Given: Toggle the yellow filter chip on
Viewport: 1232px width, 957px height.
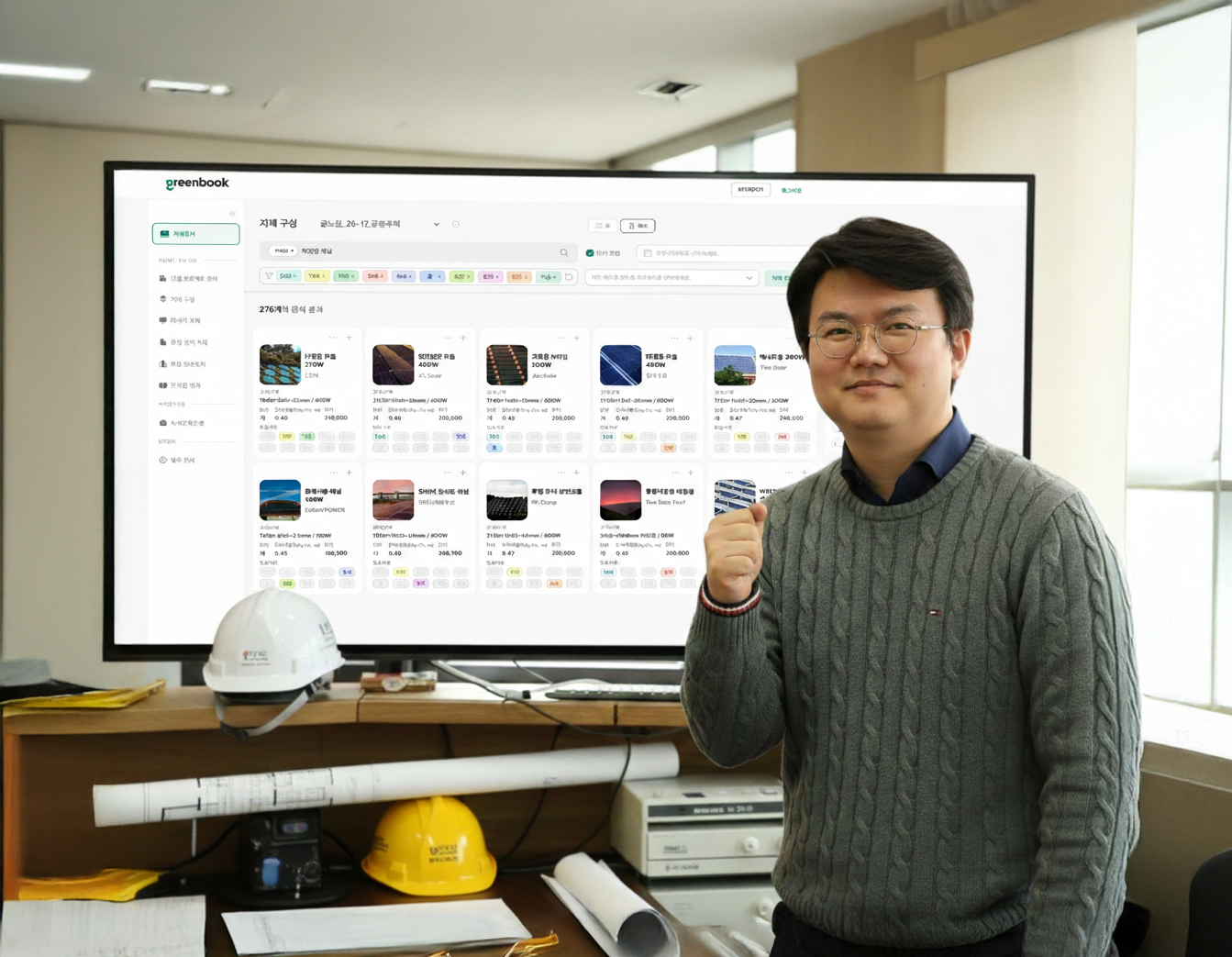Looking at the screenshot, I should (x=316, y=275).
